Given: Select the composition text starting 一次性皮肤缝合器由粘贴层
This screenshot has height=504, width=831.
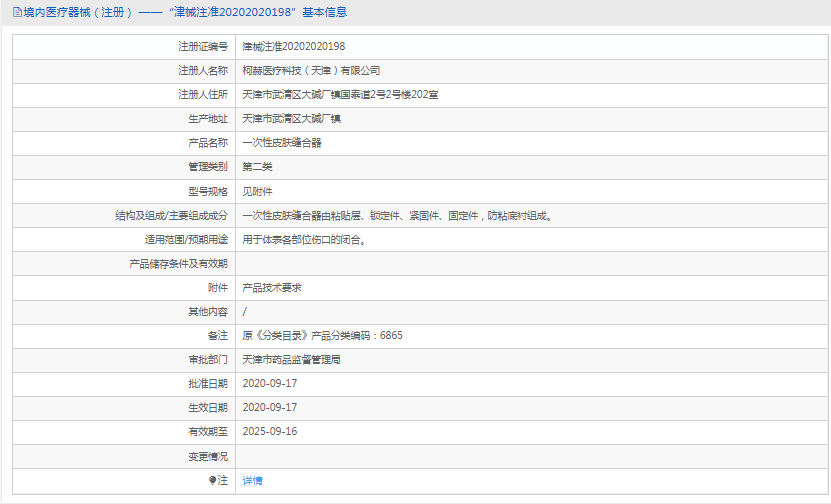Looking at the screenshot, I should point(398,216).
